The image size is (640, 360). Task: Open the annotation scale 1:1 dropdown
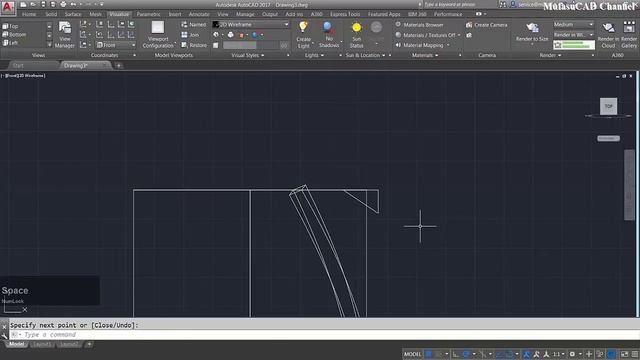coord(559,354)
